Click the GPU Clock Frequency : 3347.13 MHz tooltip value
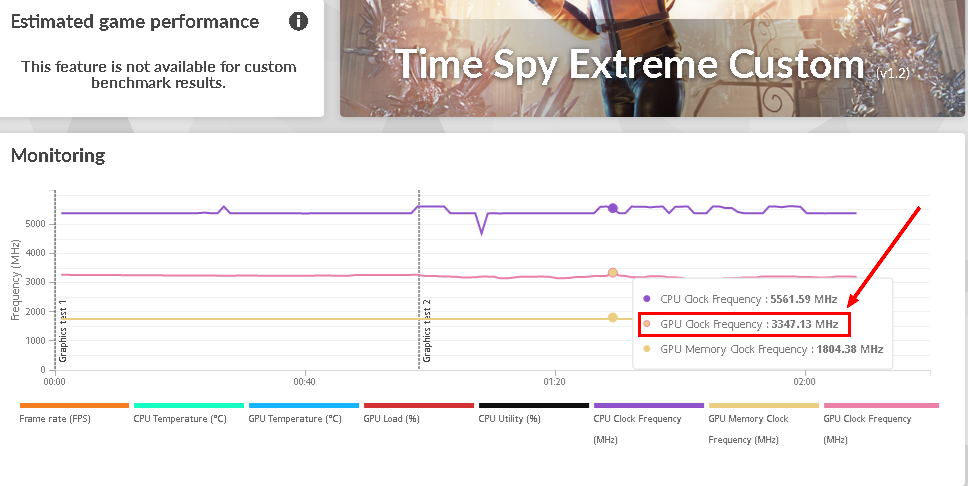 tap(749, 324)
